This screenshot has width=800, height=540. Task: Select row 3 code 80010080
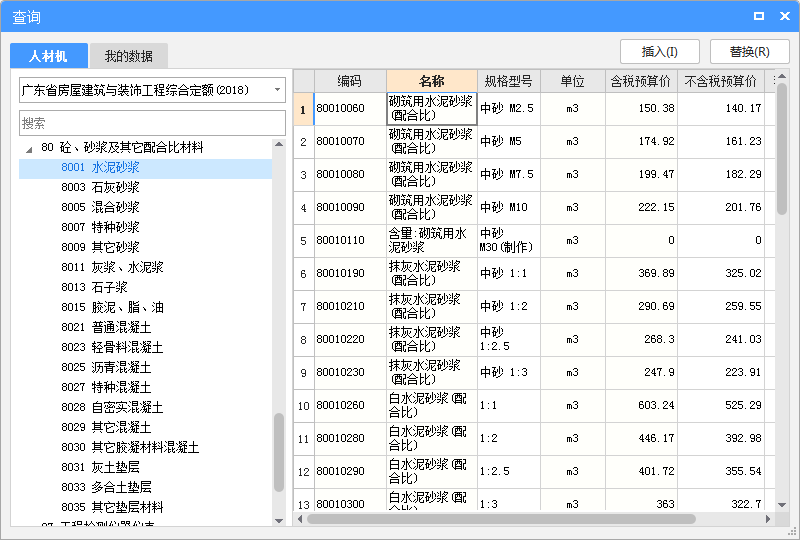pyautogui.click(x=350, y=175)
